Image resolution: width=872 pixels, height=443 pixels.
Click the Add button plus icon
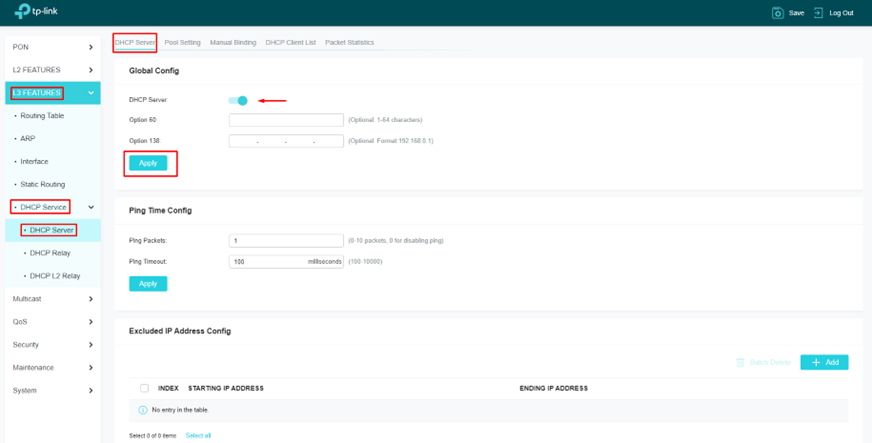(x=816, y=362)
